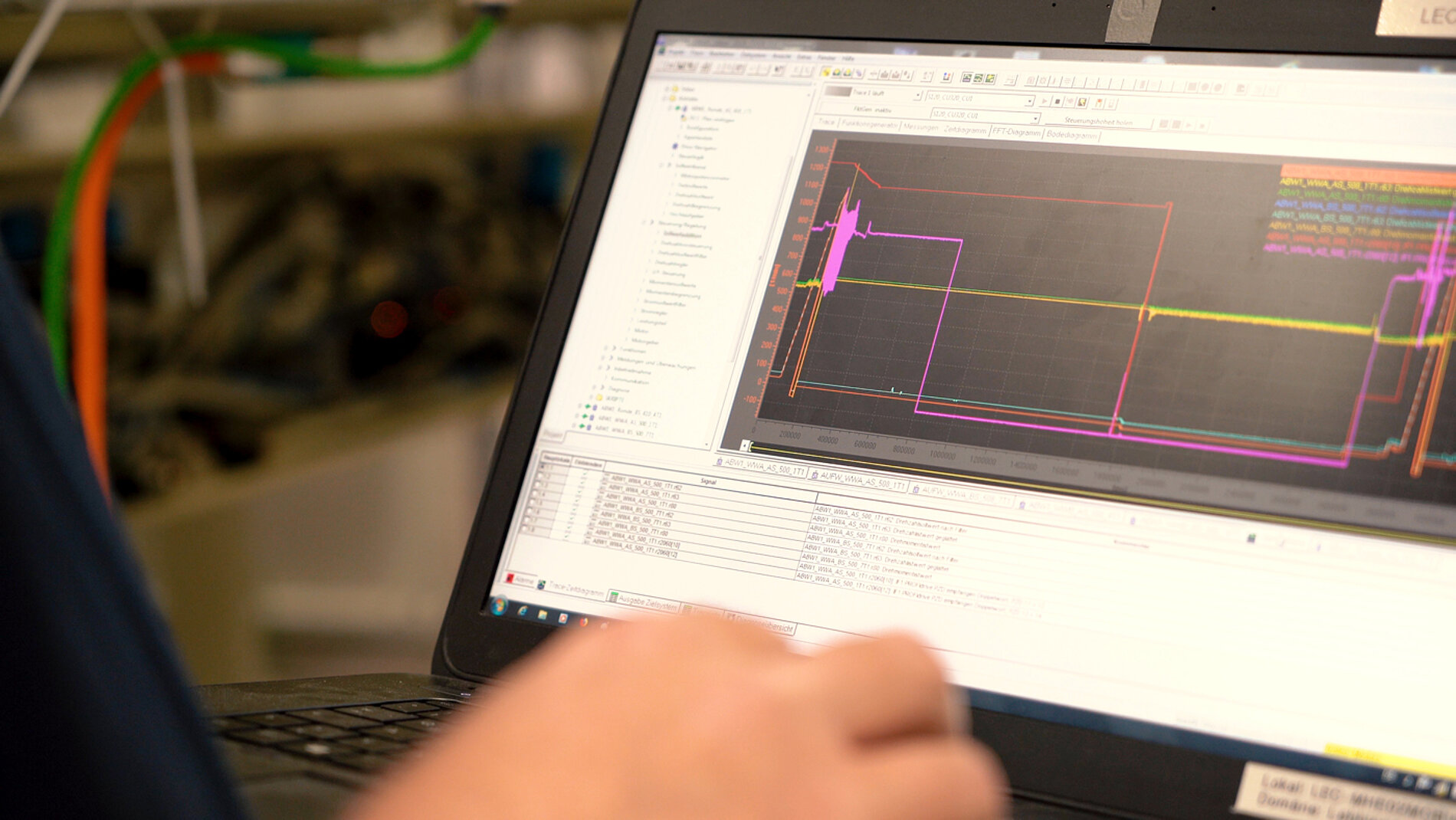Switch to the Bodediagramm tab
This screenshot has height=820, width=1456.
tap(1072, 135)
